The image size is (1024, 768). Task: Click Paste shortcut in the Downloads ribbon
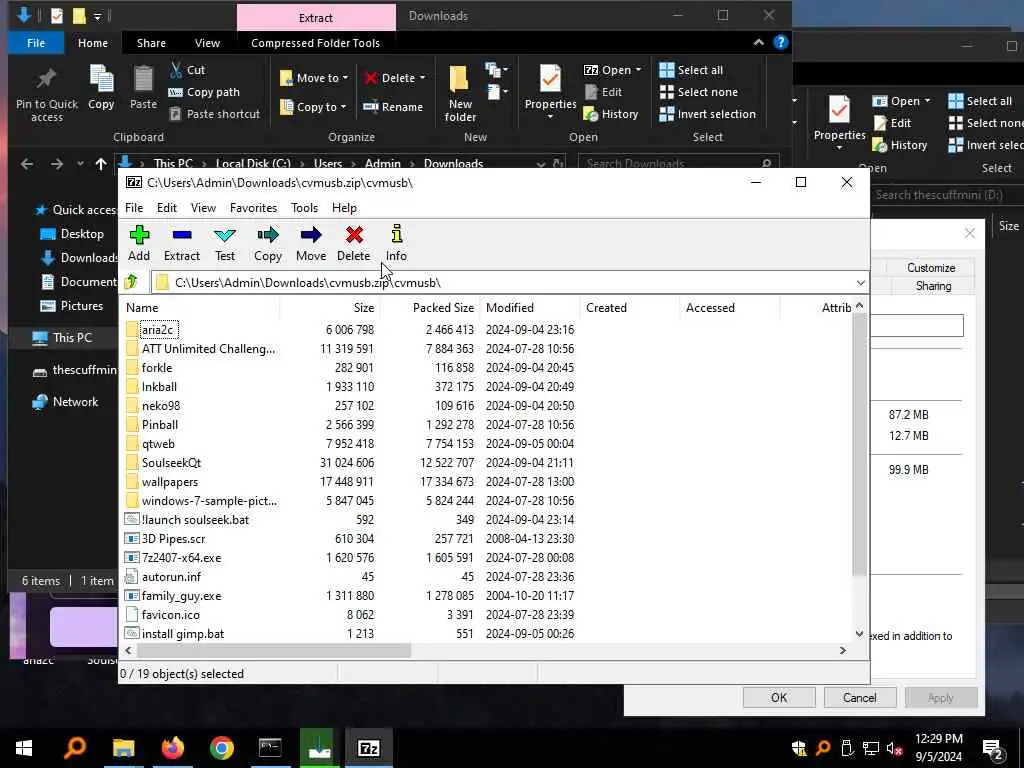point(215,114)
